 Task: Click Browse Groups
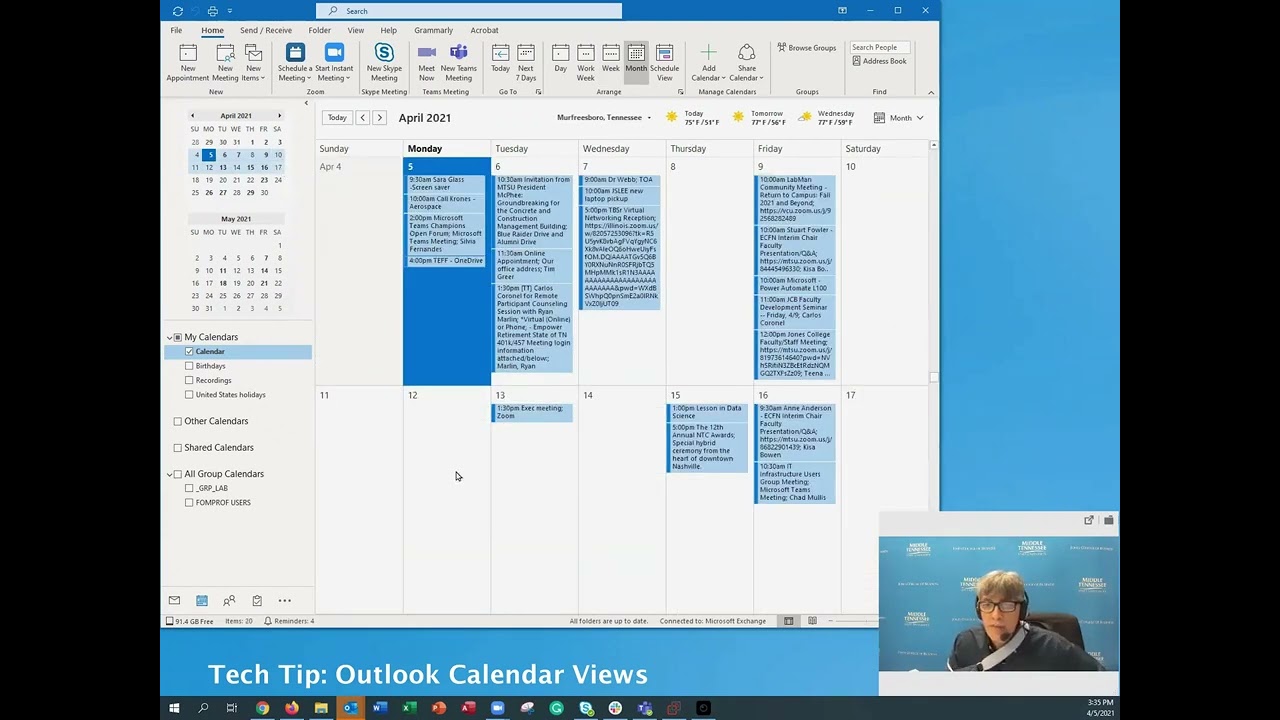[806, 48]
